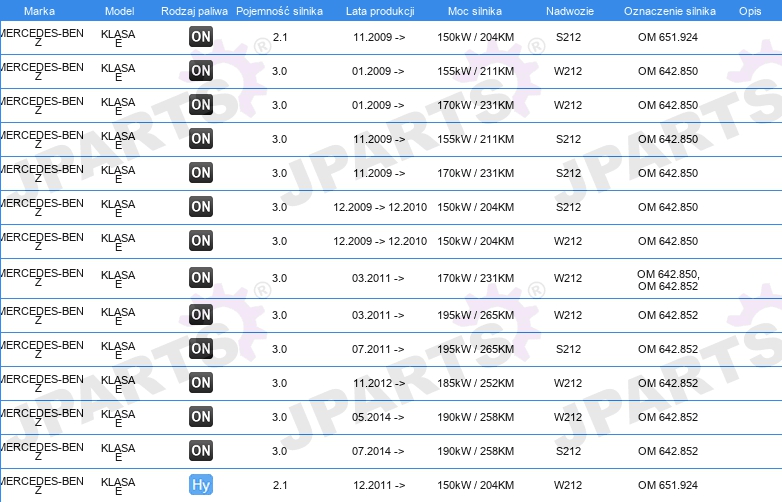Screen dimensions: 782x502
Task: Click ON icon in row with OM 642.850, OM 642.852
Action: tap(201, 278)
